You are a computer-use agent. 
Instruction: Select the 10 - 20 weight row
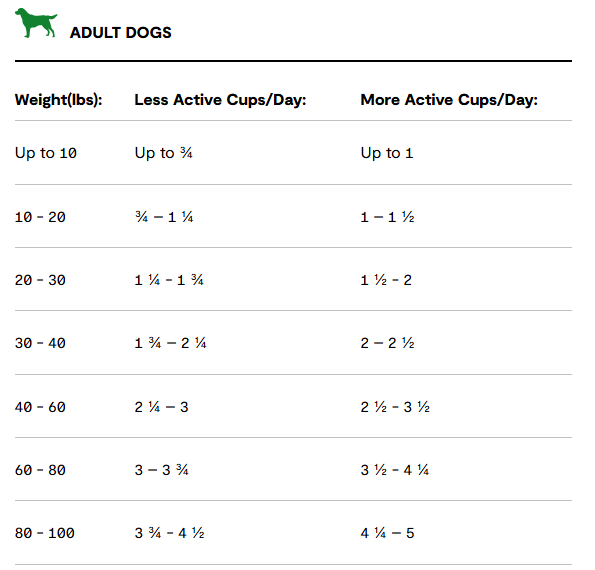[293, 217]
